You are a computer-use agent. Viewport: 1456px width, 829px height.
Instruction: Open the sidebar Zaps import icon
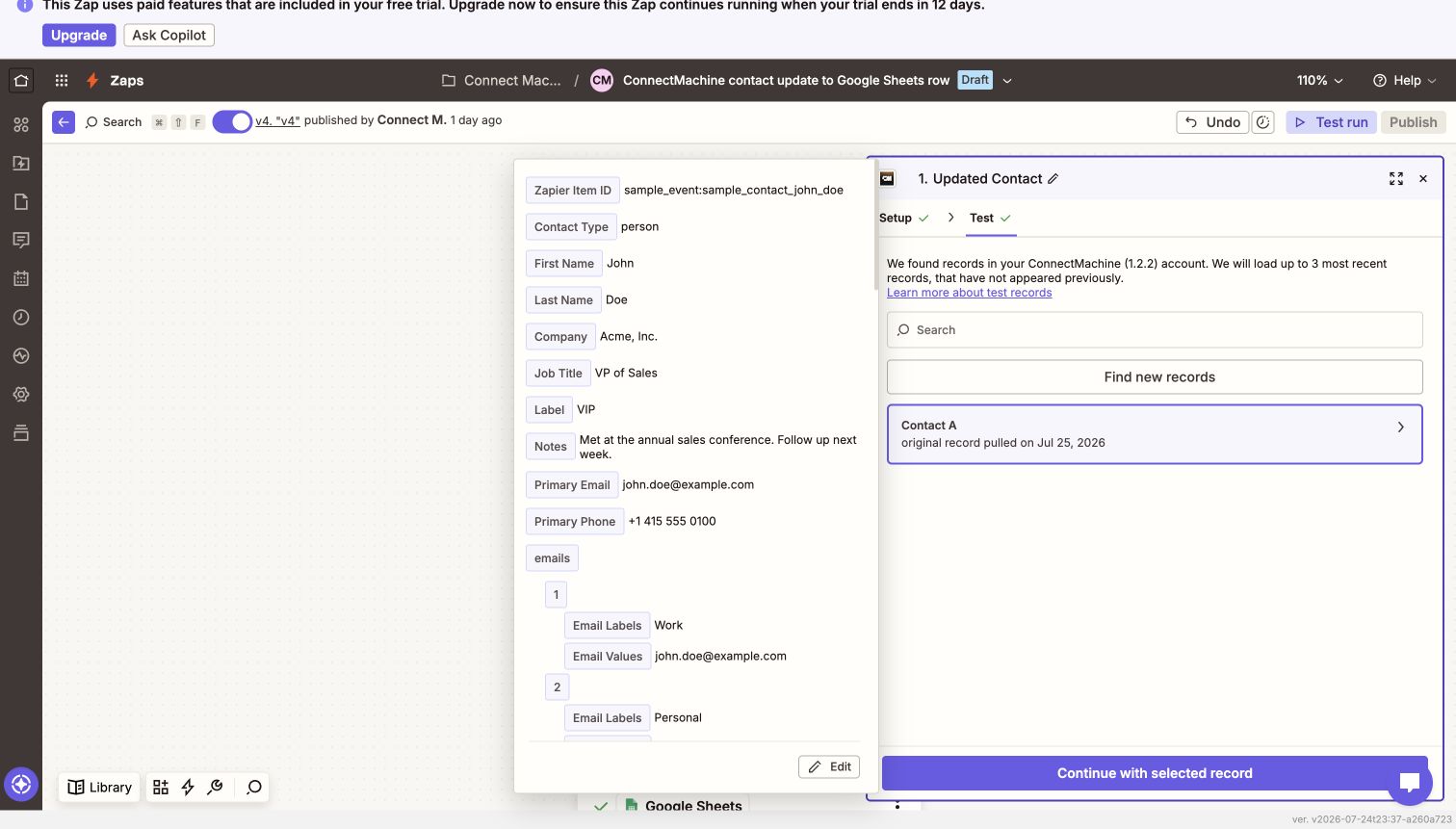click(x=21, y=163)
